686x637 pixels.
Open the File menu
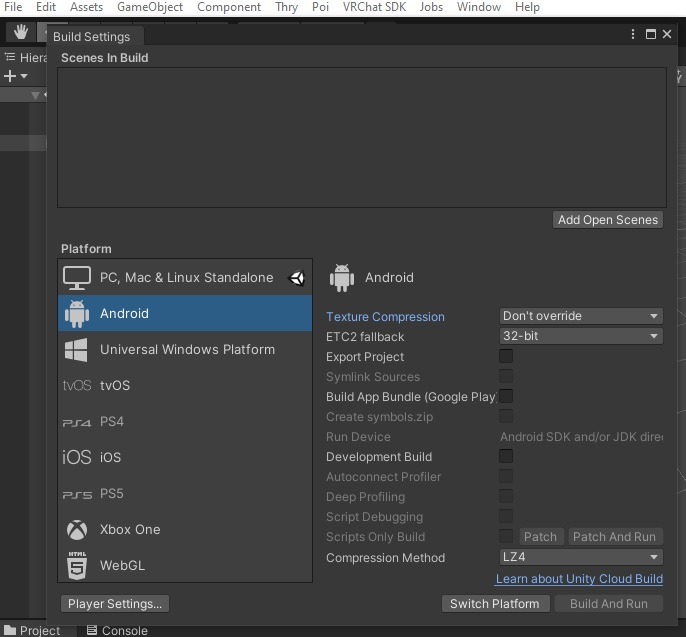(13, 7)
